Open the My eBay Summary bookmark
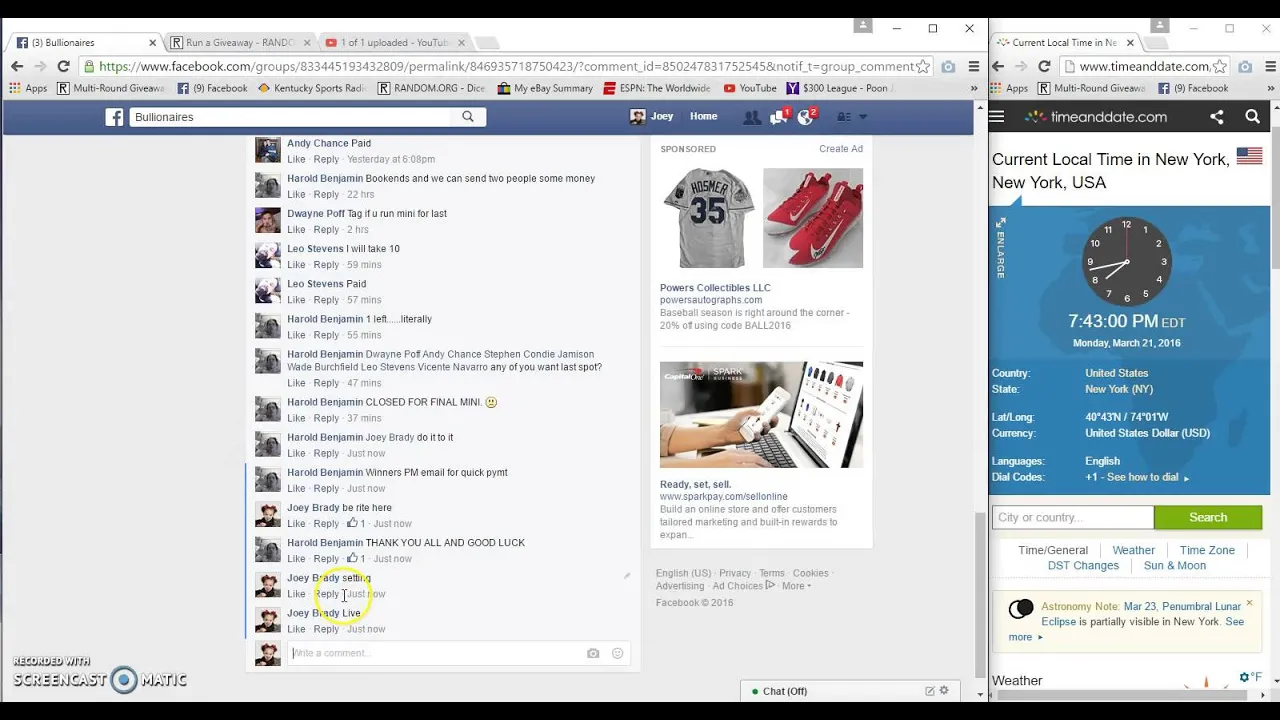The image size is (1280, 720). (545, 88)
